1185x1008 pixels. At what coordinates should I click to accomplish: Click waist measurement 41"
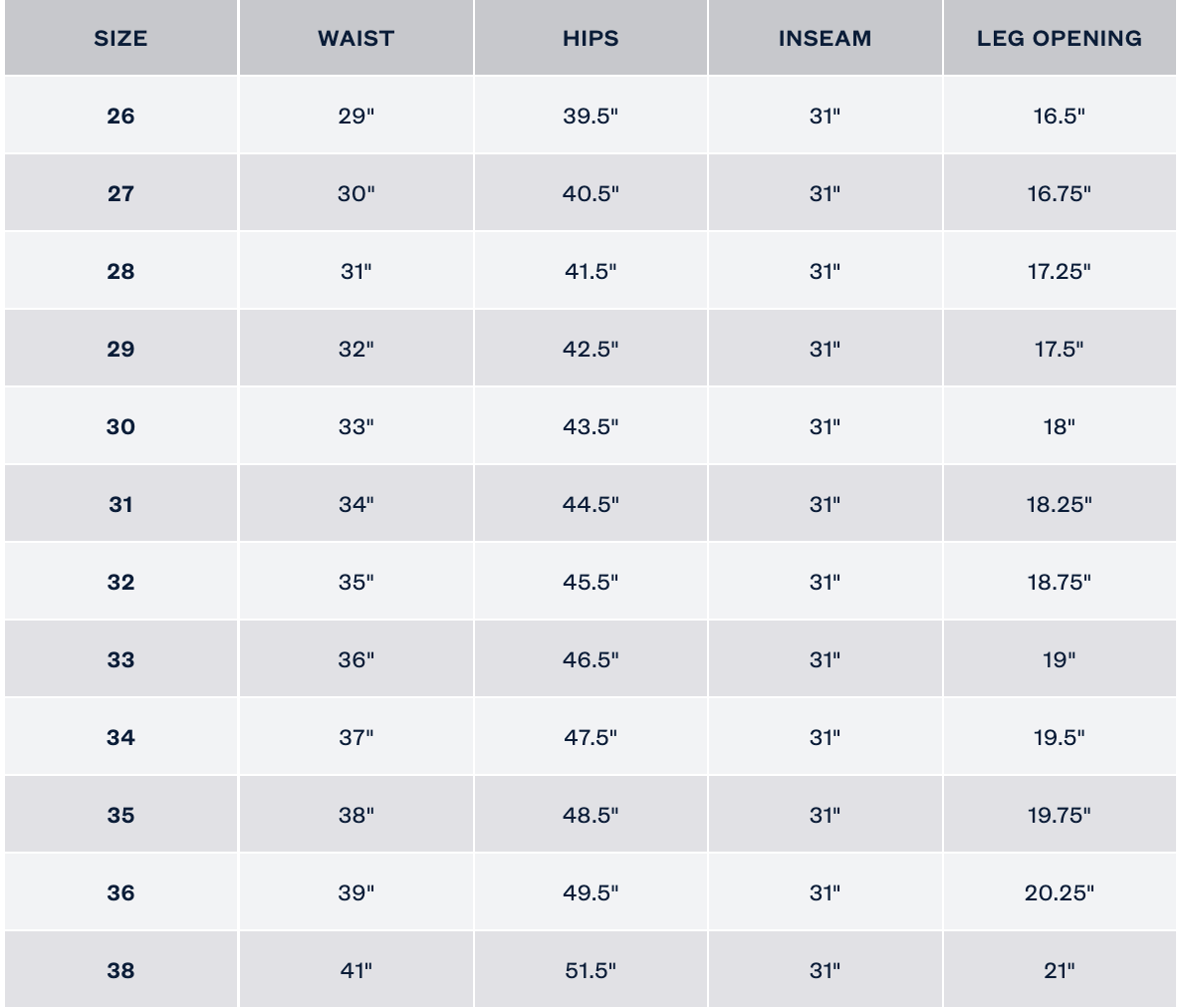pyautogui.click(x=355, y=971)
